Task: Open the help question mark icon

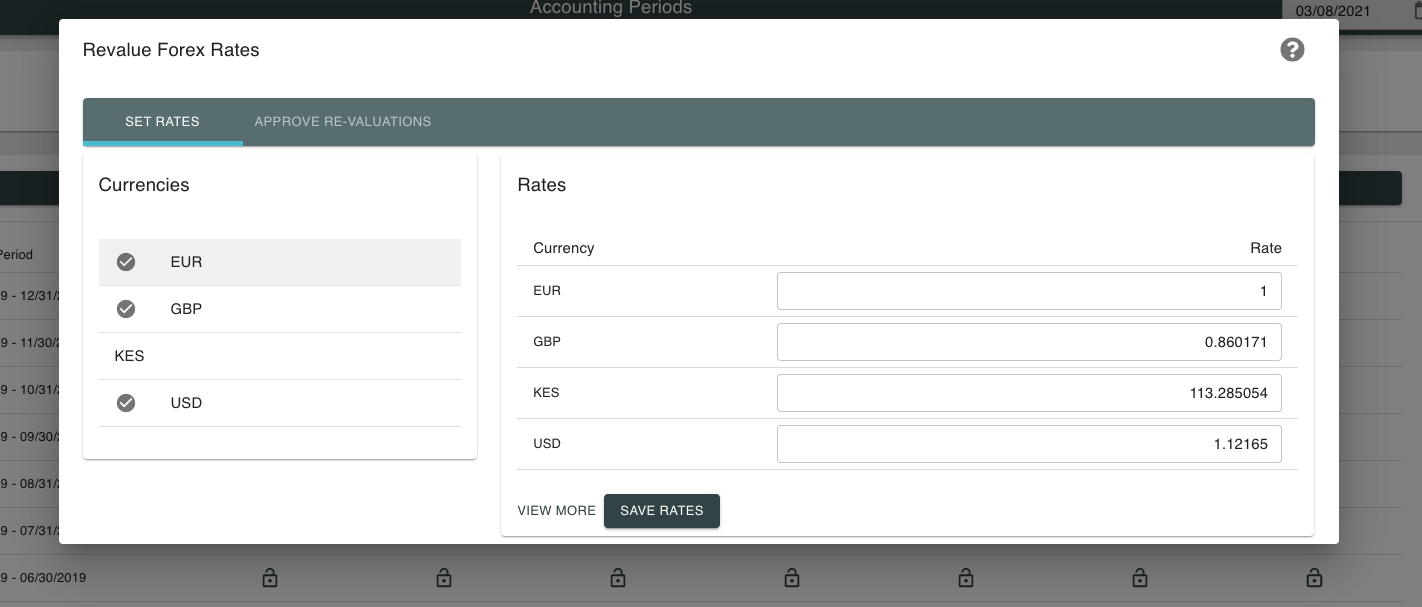Action: [1292, 49]
